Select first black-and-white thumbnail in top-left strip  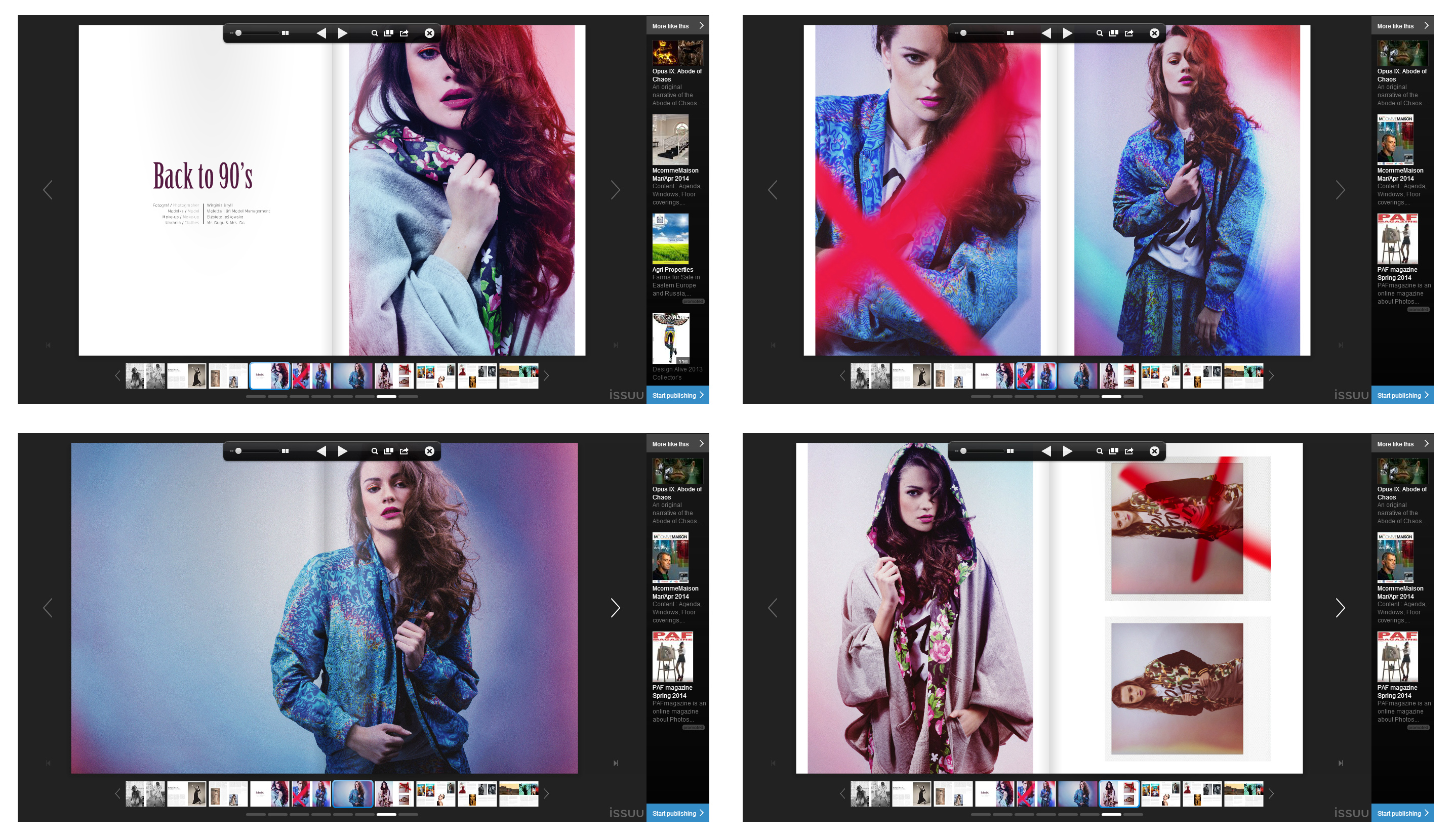(x=145, y=375)
